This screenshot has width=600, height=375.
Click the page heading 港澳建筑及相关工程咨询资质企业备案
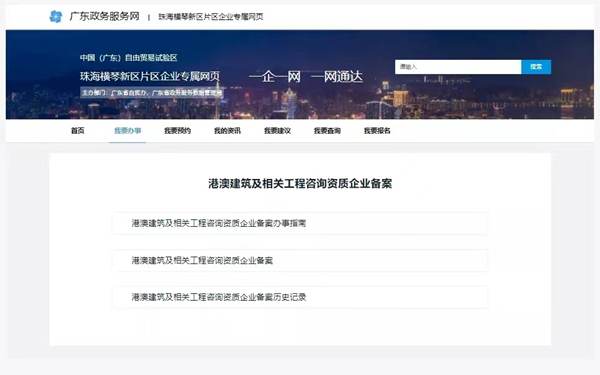(300, 184)
